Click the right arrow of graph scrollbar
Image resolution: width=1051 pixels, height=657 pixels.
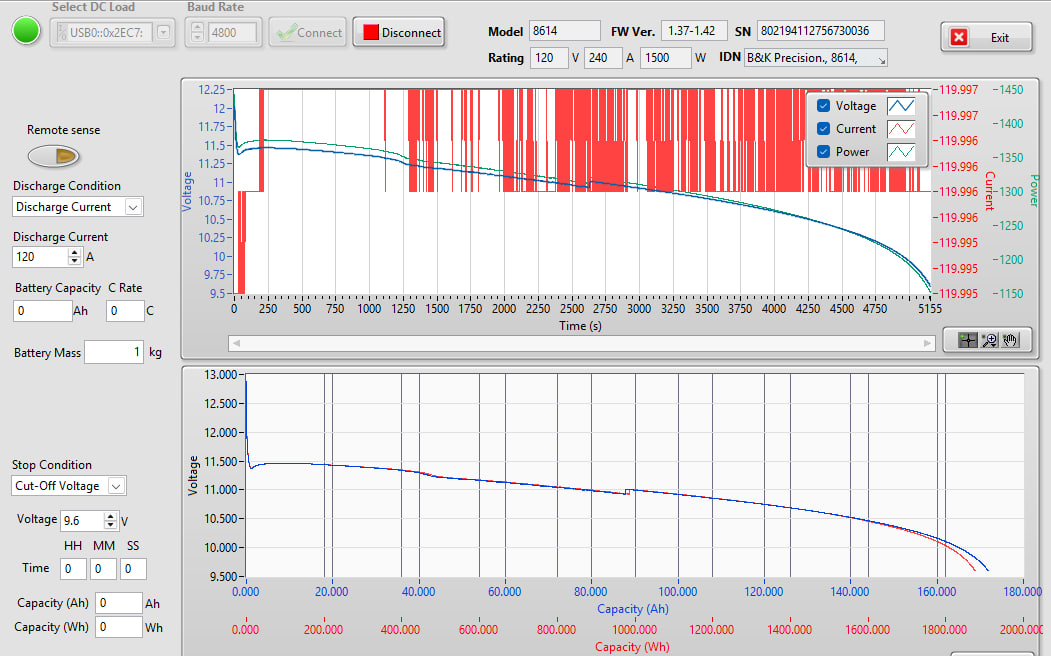927,343
